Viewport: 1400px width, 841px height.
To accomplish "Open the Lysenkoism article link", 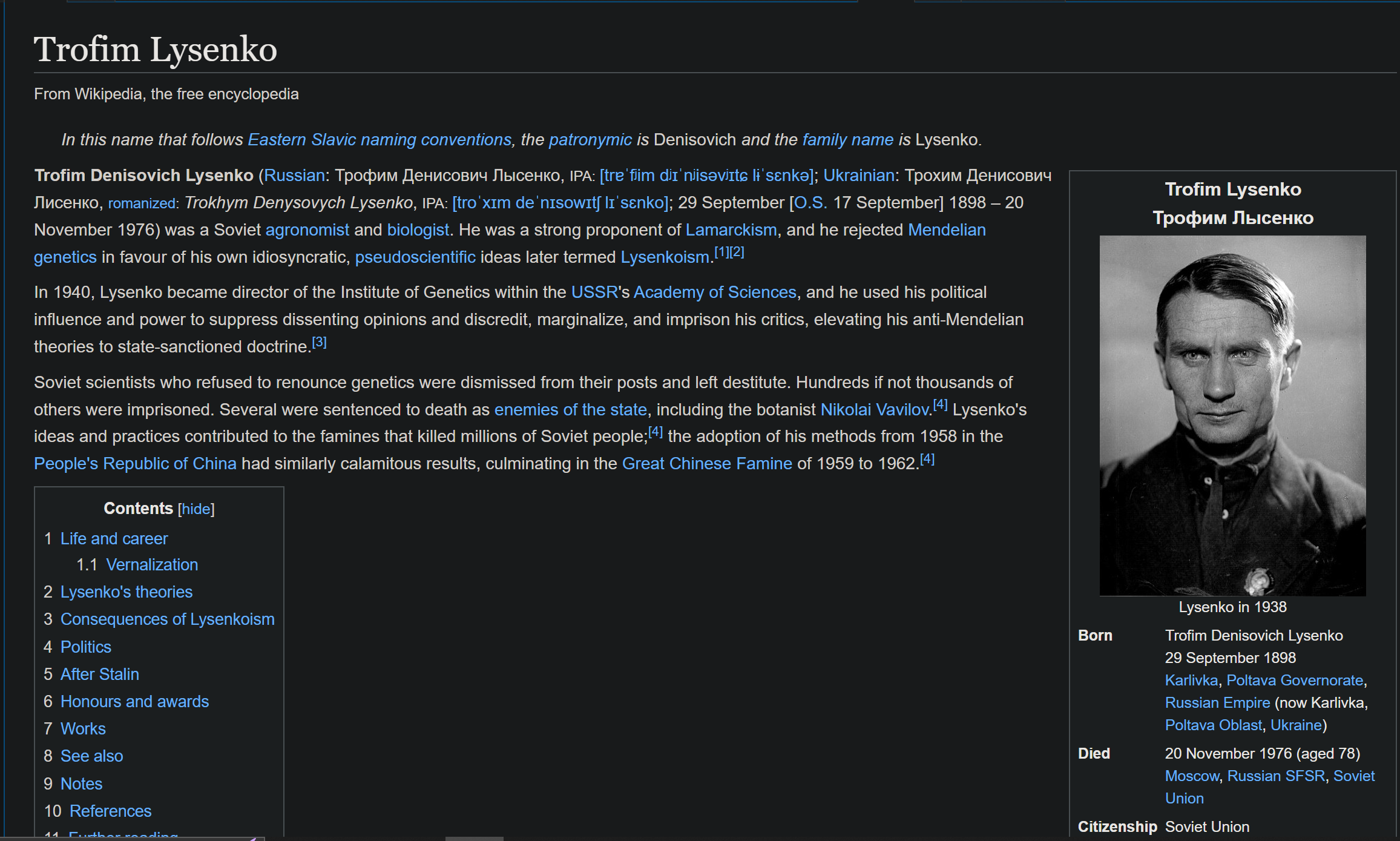I will click(665, 257).
